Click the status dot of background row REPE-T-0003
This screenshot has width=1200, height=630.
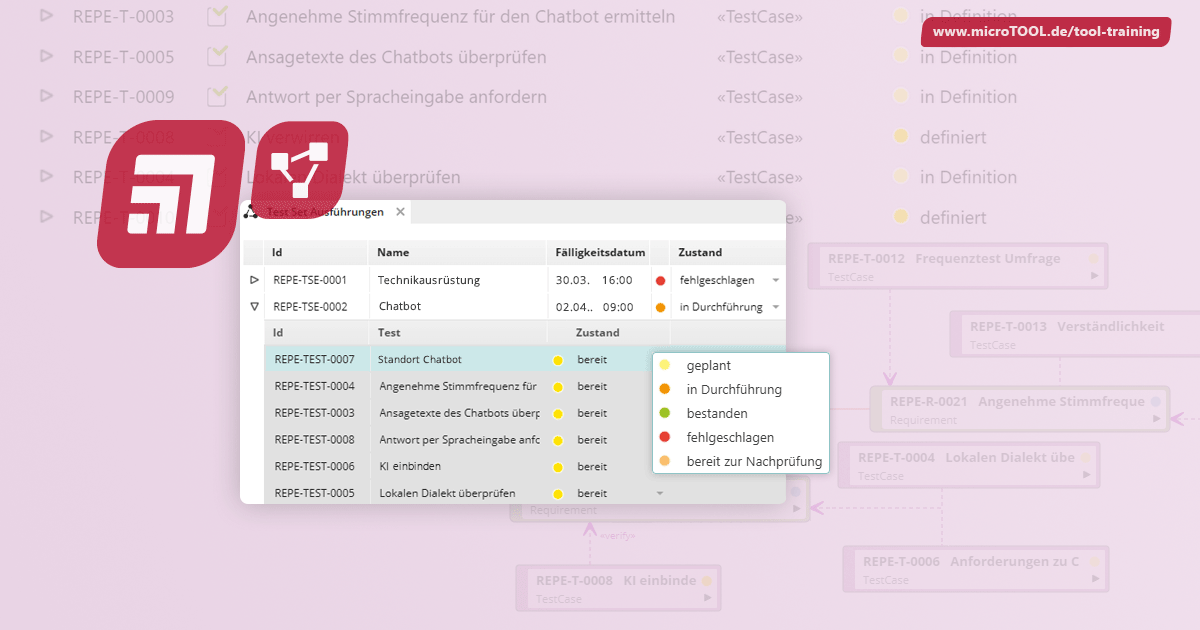pos(900,16)
